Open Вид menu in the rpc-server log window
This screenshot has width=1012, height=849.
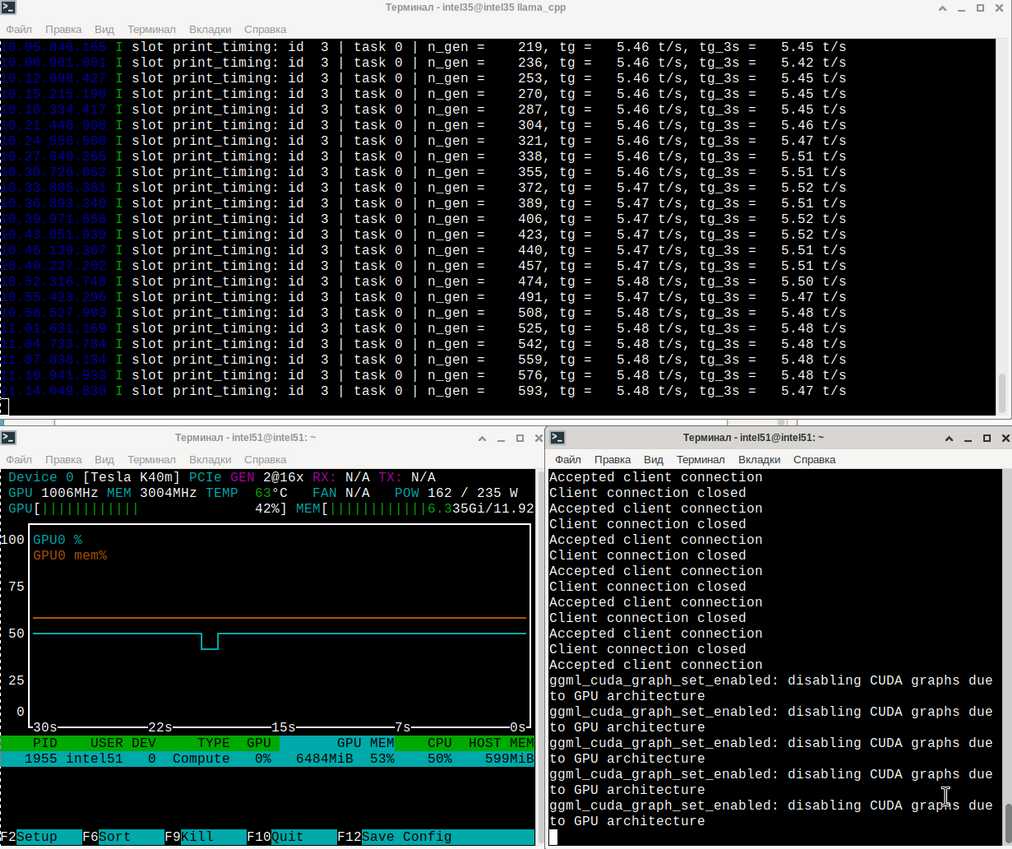tap(653, 459)
